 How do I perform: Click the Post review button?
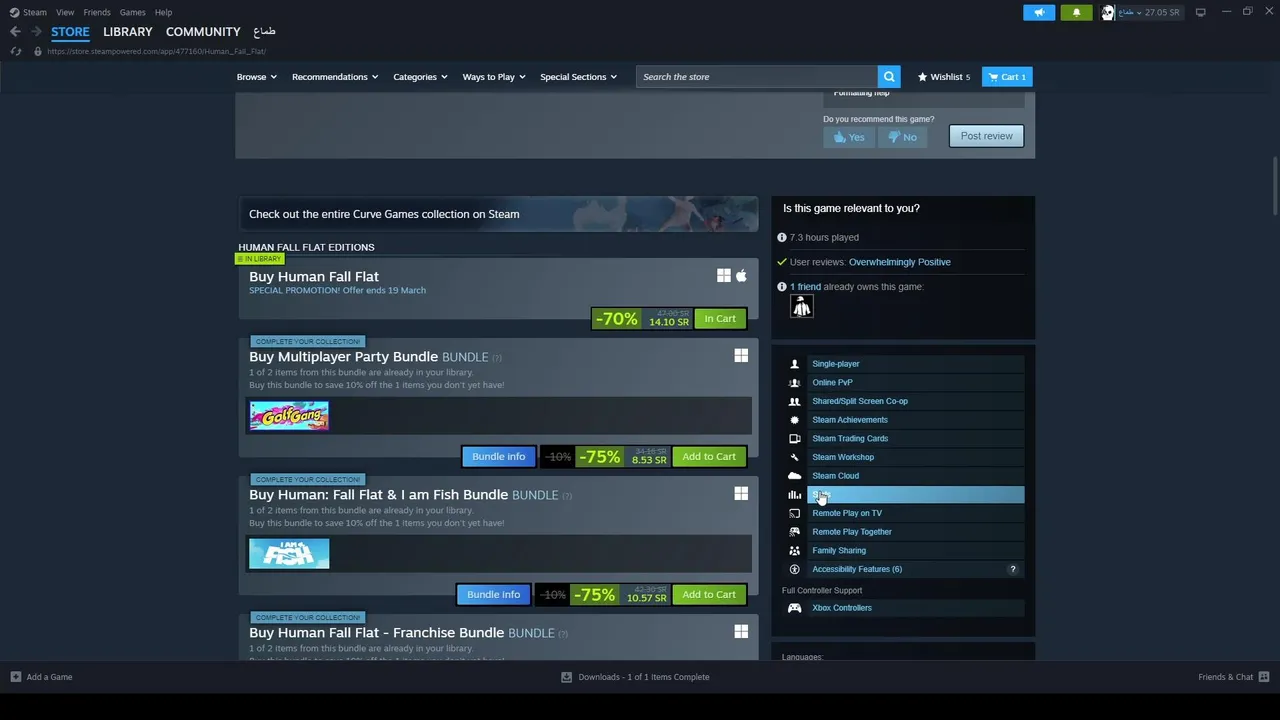click(986, 136)
